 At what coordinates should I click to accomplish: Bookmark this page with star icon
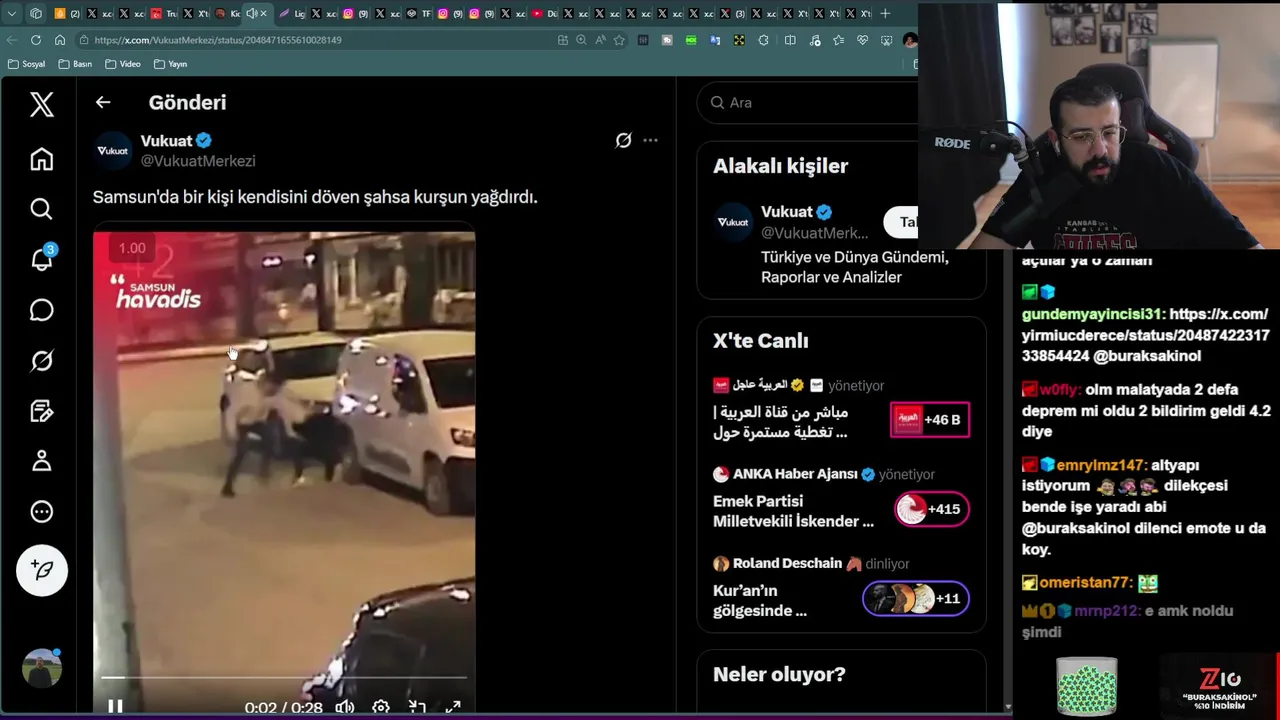[619, 40]
